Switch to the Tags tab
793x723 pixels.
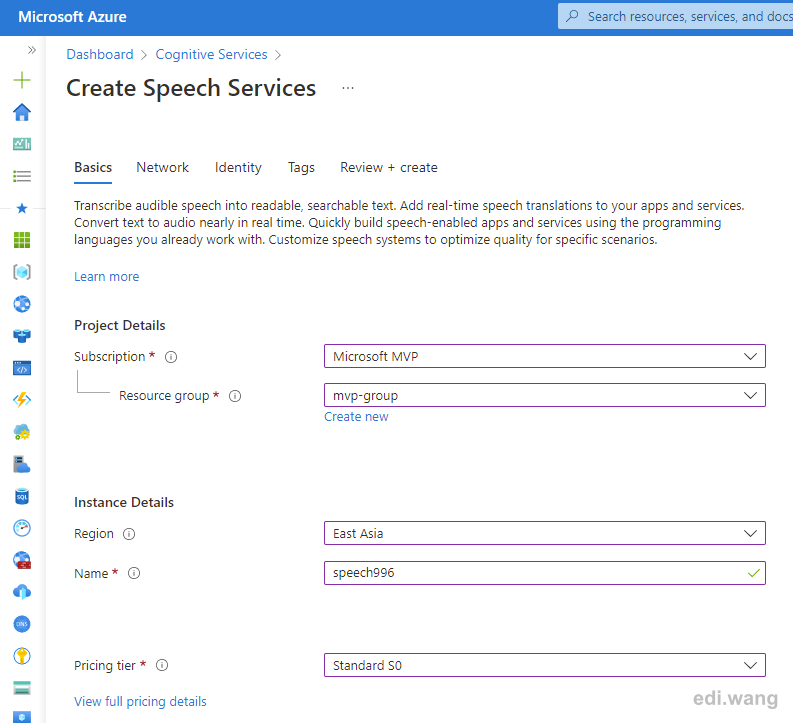(x=301, y=167)
